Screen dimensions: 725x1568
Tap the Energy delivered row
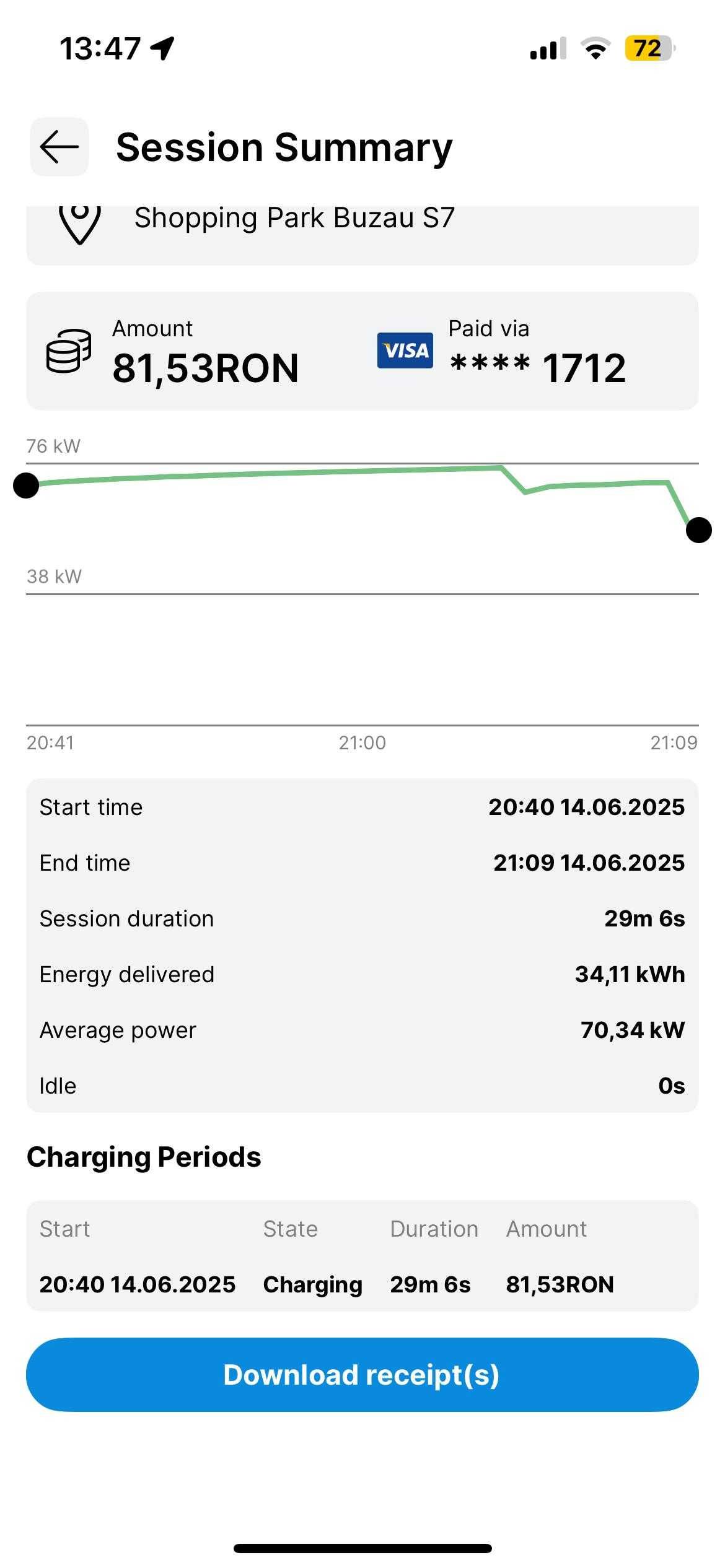(x=362, y=974)
